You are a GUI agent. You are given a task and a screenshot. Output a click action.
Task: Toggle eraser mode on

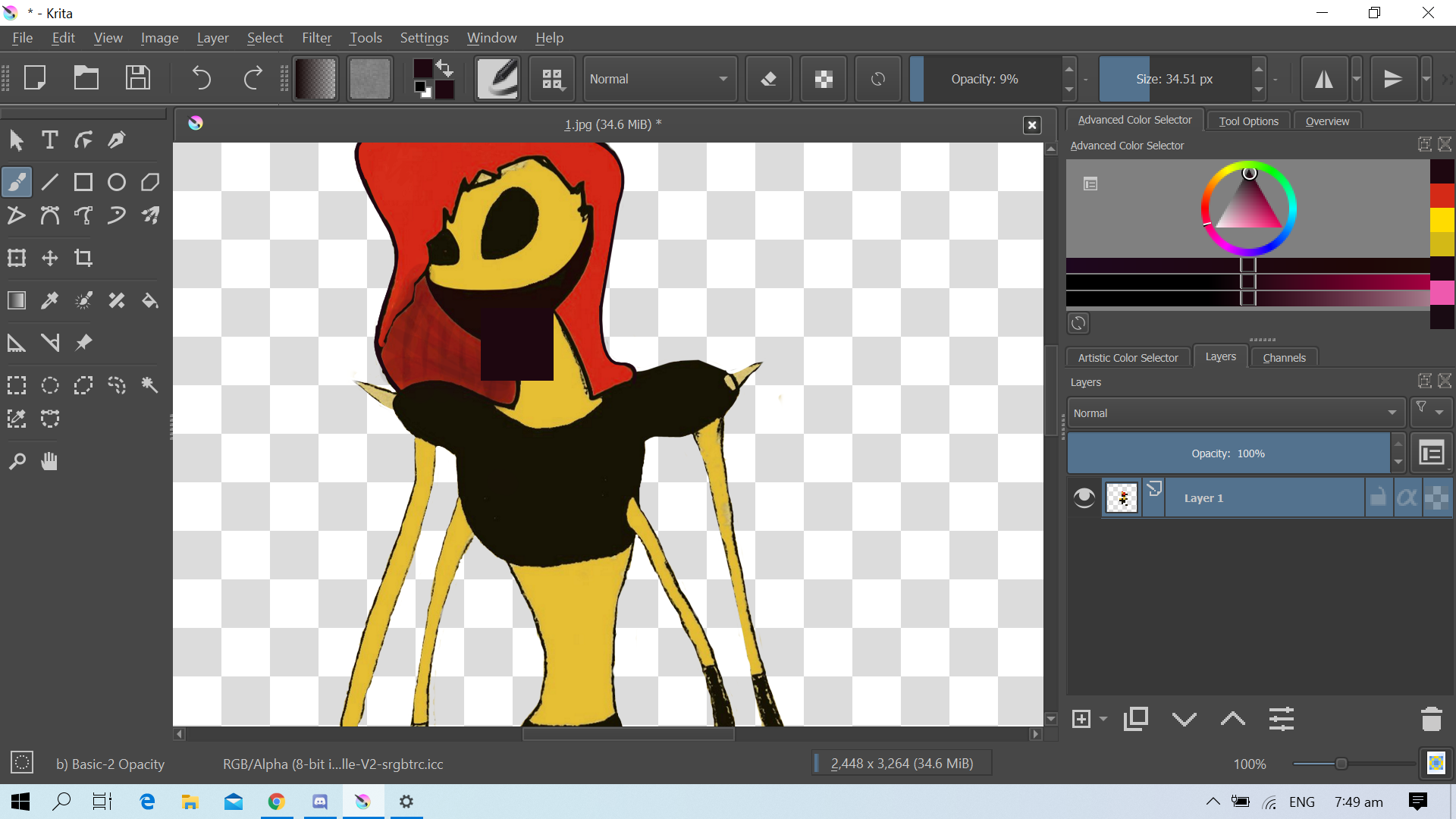point(769,78)
